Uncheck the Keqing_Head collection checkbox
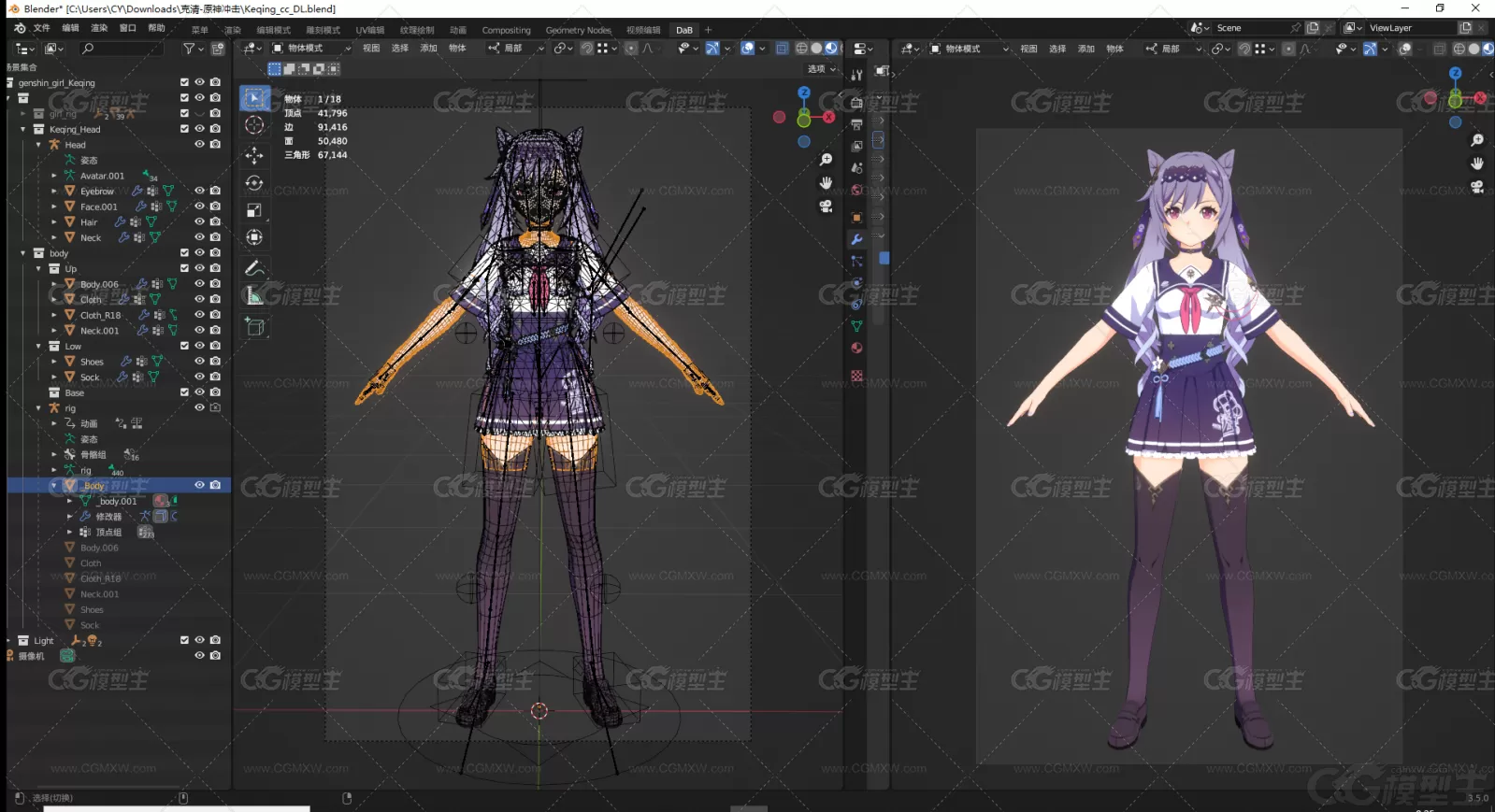 click(x=184, y=129)
